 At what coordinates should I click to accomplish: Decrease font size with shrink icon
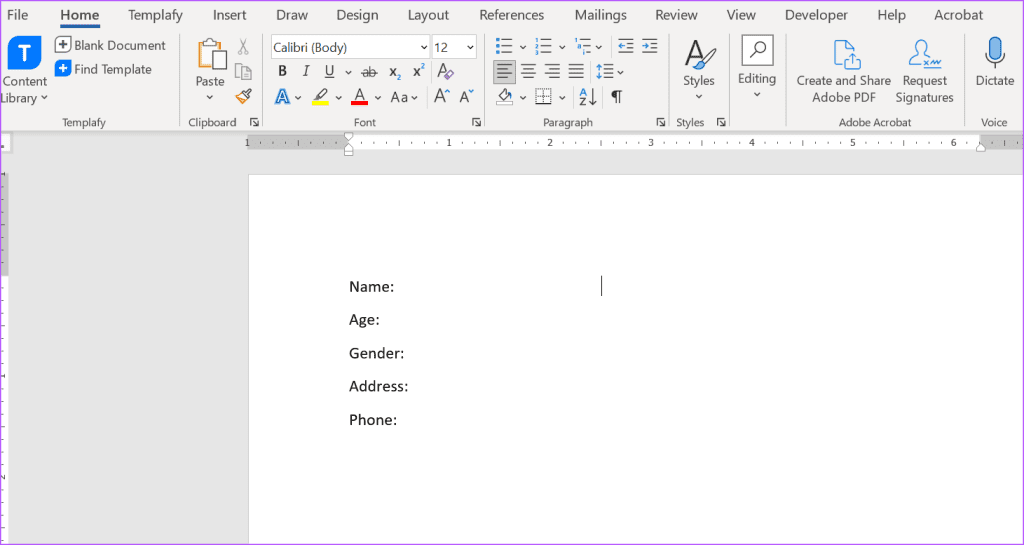466,97
